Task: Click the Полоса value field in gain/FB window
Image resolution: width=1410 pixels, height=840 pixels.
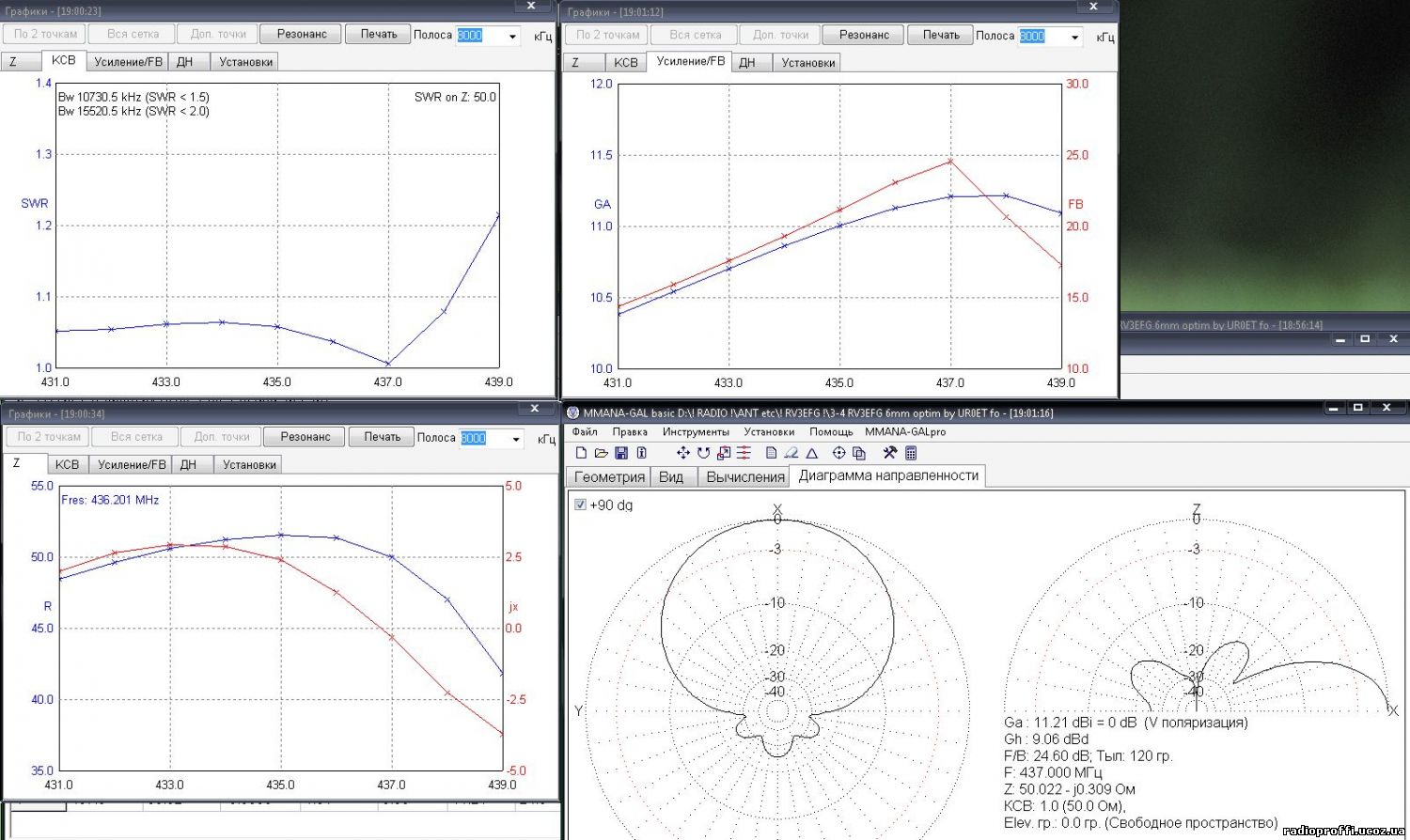Action: [x=1042, y=37]
